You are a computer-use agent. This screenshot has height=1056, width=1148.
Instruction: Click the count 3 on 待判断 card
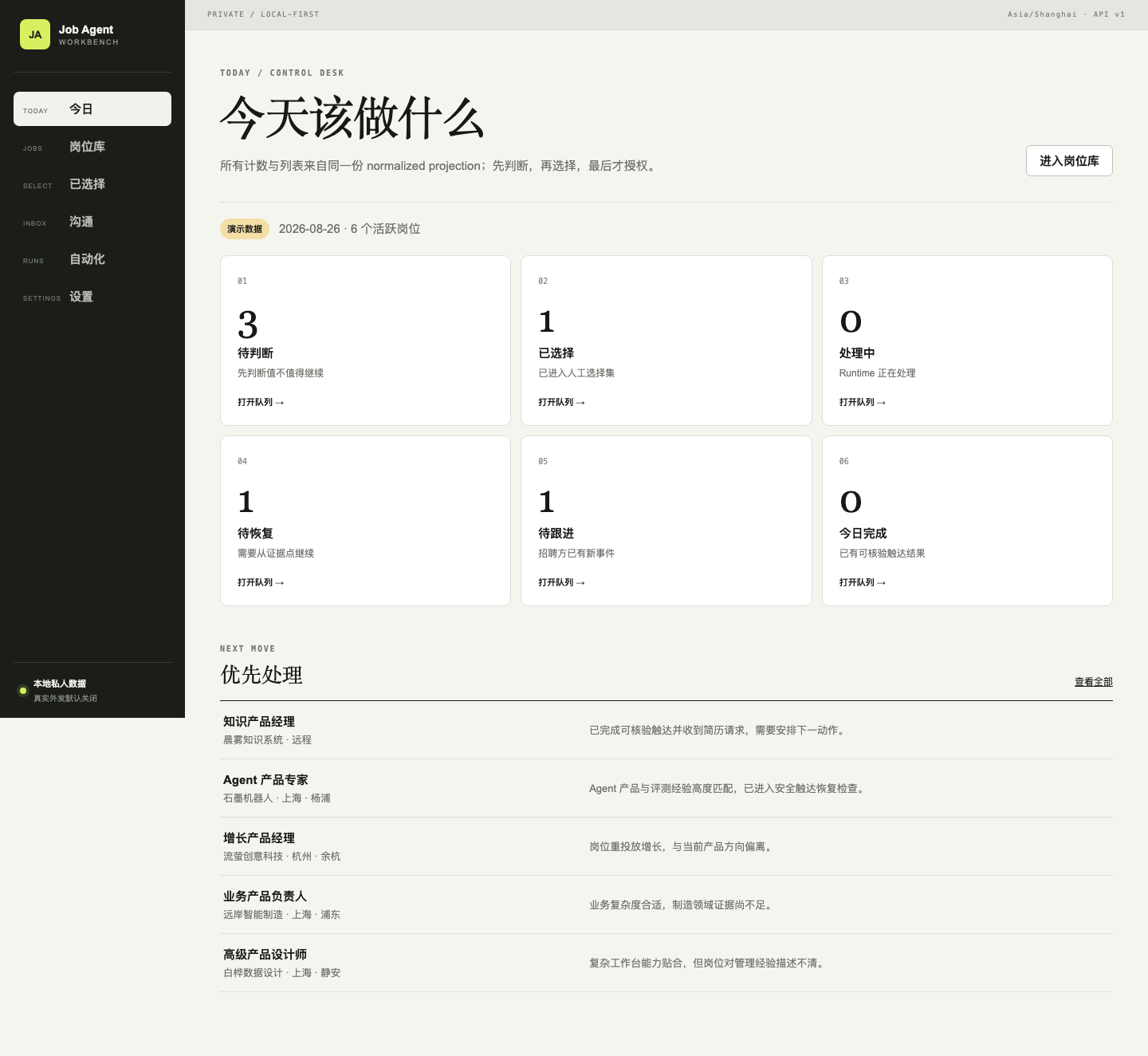coord(248,325)
